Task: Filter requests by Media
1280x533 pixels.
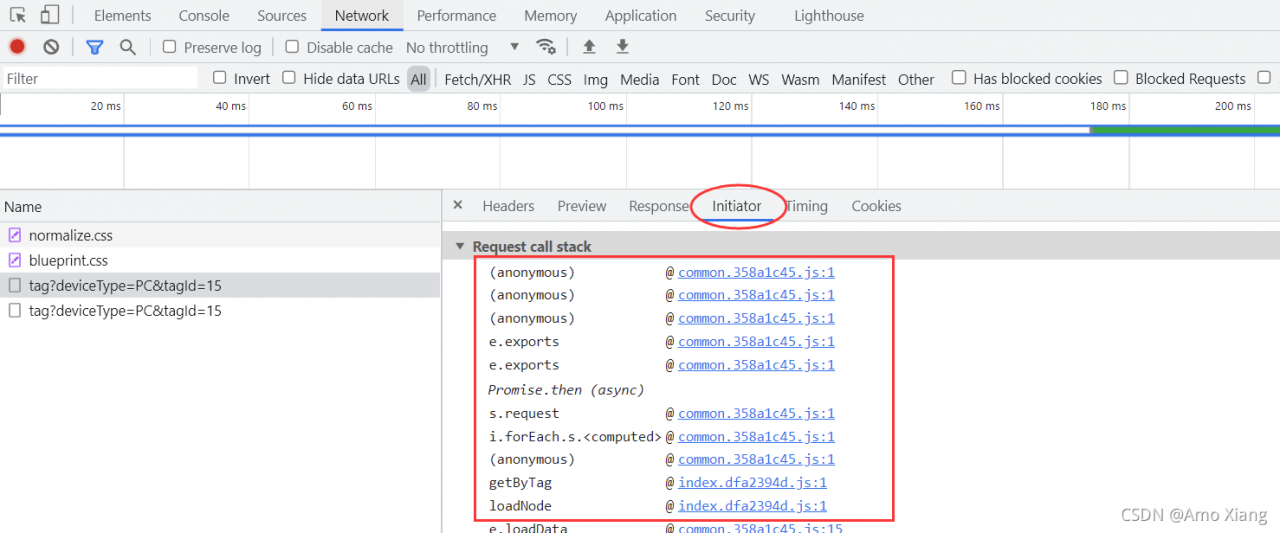Action: pyautogui.click(x=639, y=79)
